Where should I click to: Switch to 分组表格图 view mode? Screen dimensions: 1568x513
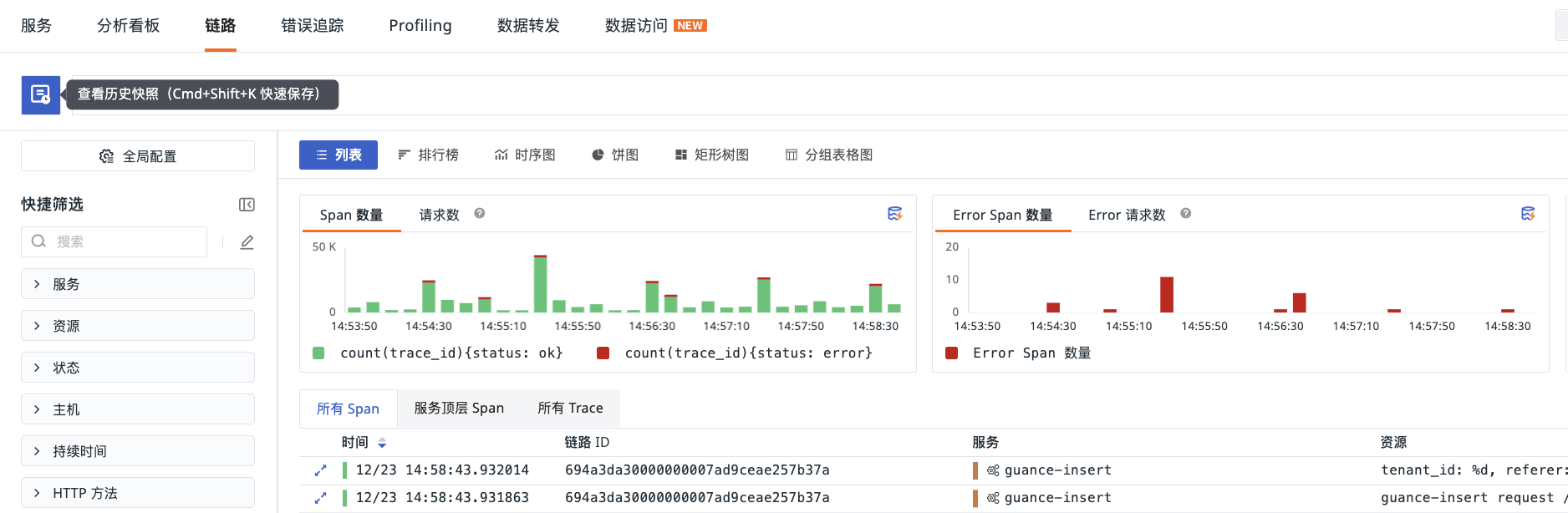click(x=829, y=155)
